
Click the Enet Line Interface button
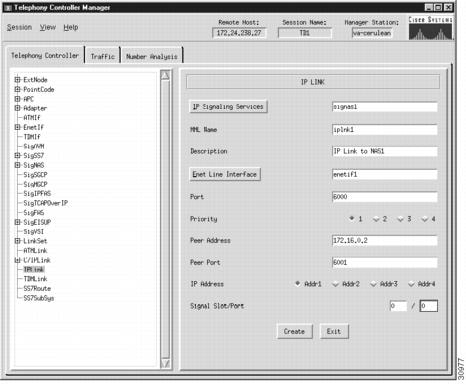225,174
